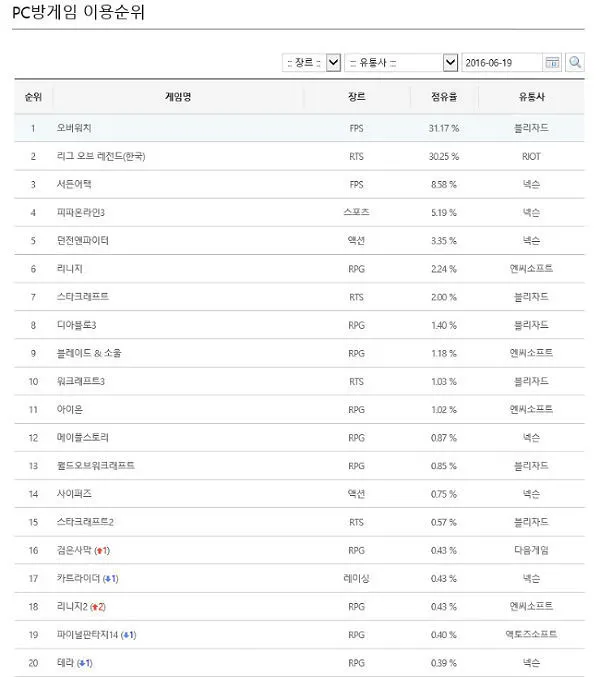Click the 장르 dropdown arrow button
The height and width of the screenshot is (677, 600).
click(333, 63)
